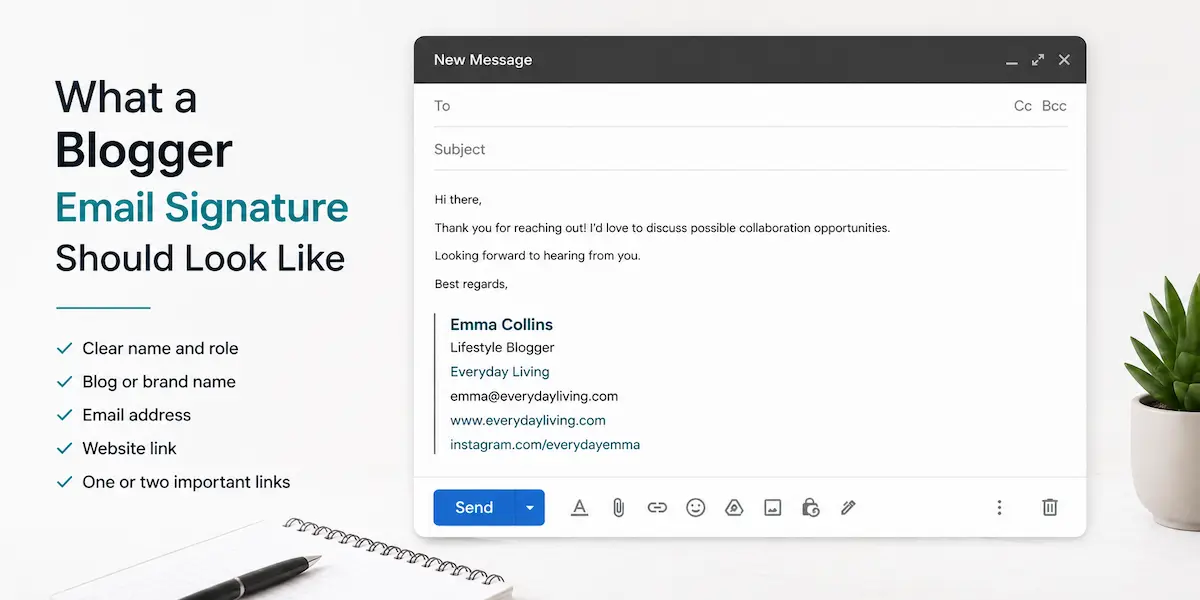Insert photo using image icon
This screenshot has height=600, width=1200.
click(772, 508)
